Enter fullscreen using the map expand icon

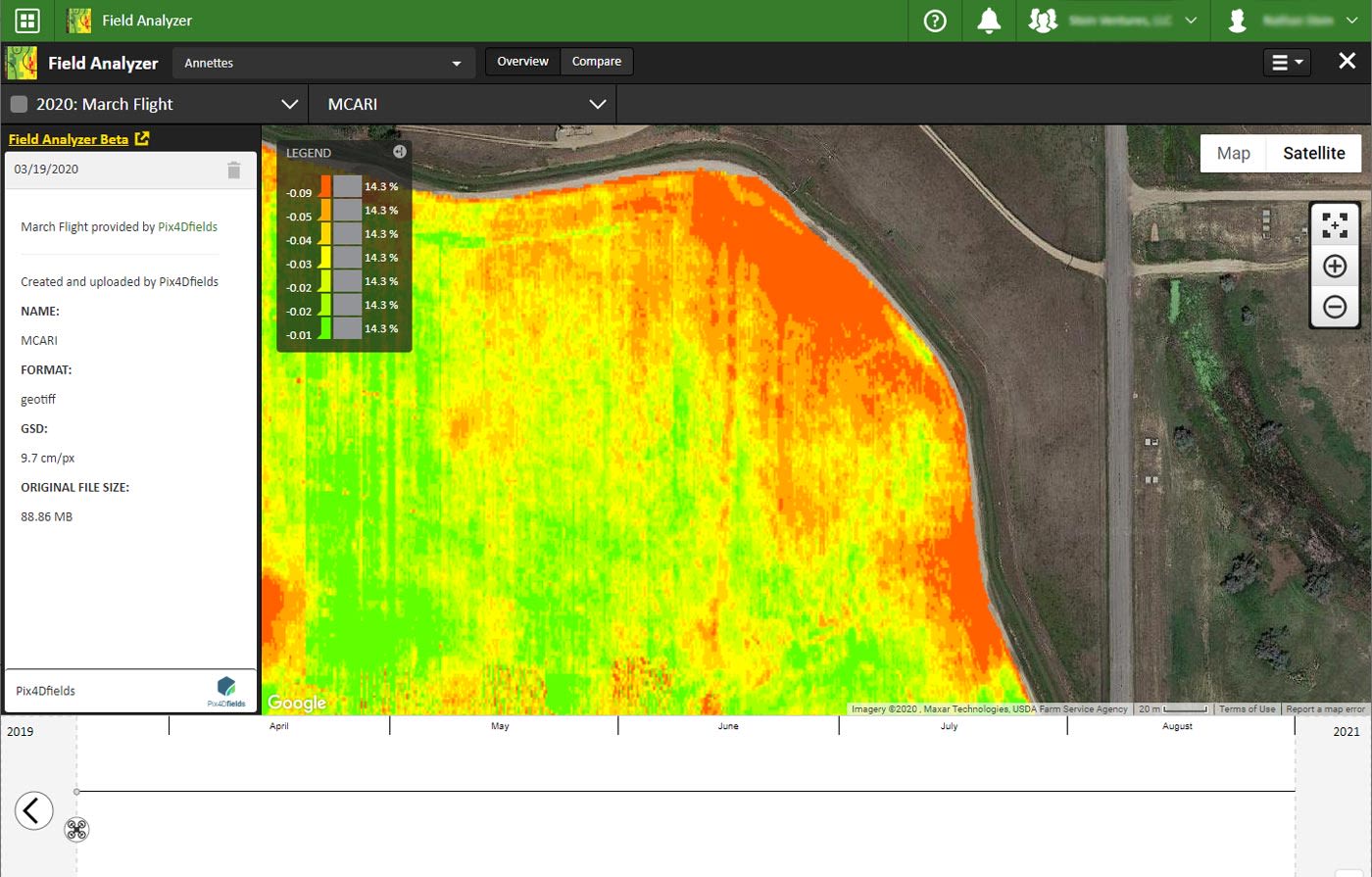click(1335, 223)
